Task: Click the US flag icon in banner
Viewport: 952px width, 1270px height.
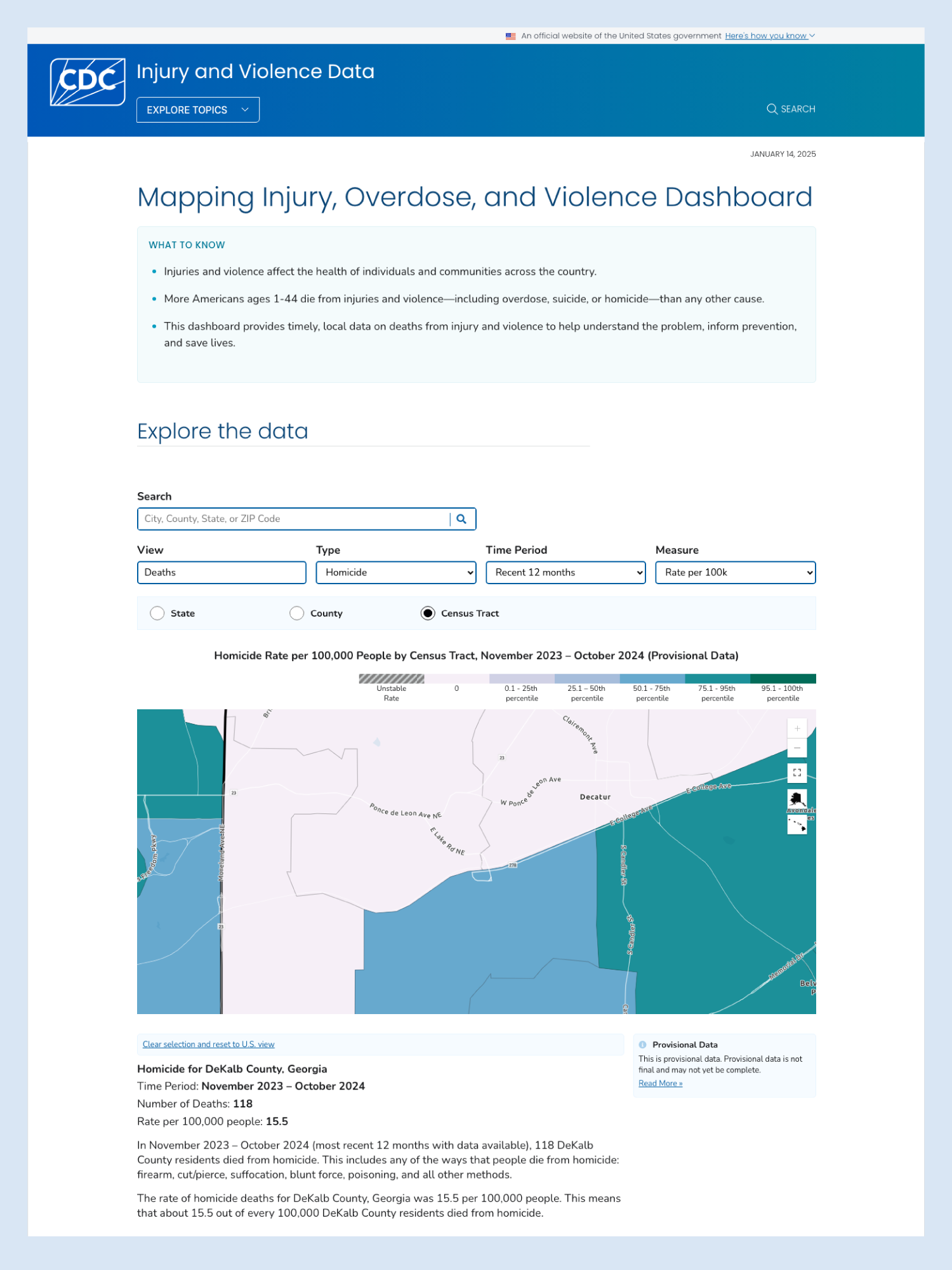Action: [x=510, y=36]
